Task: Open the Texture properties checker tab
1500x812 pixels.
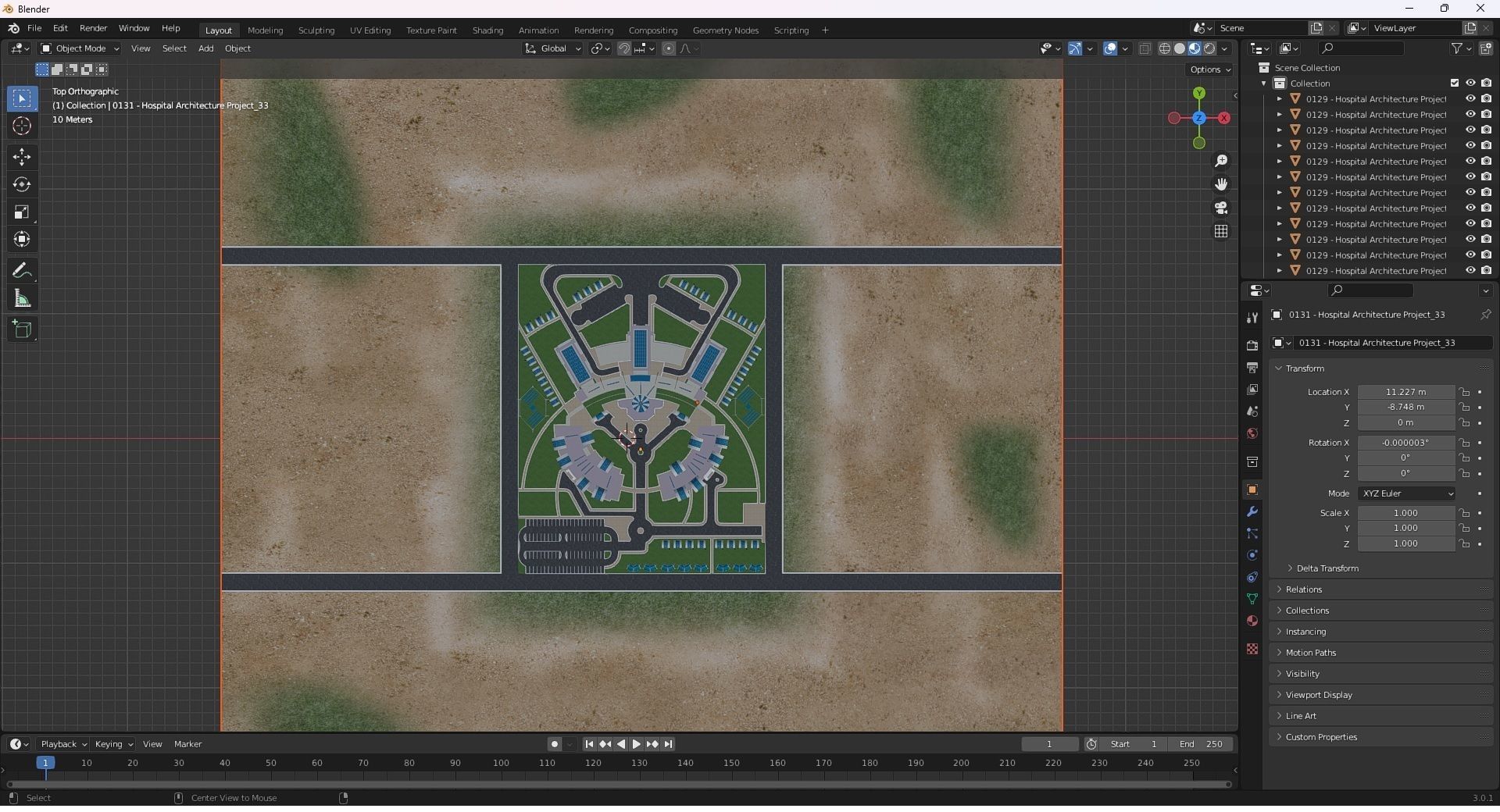Action: tap(1252, 649)
